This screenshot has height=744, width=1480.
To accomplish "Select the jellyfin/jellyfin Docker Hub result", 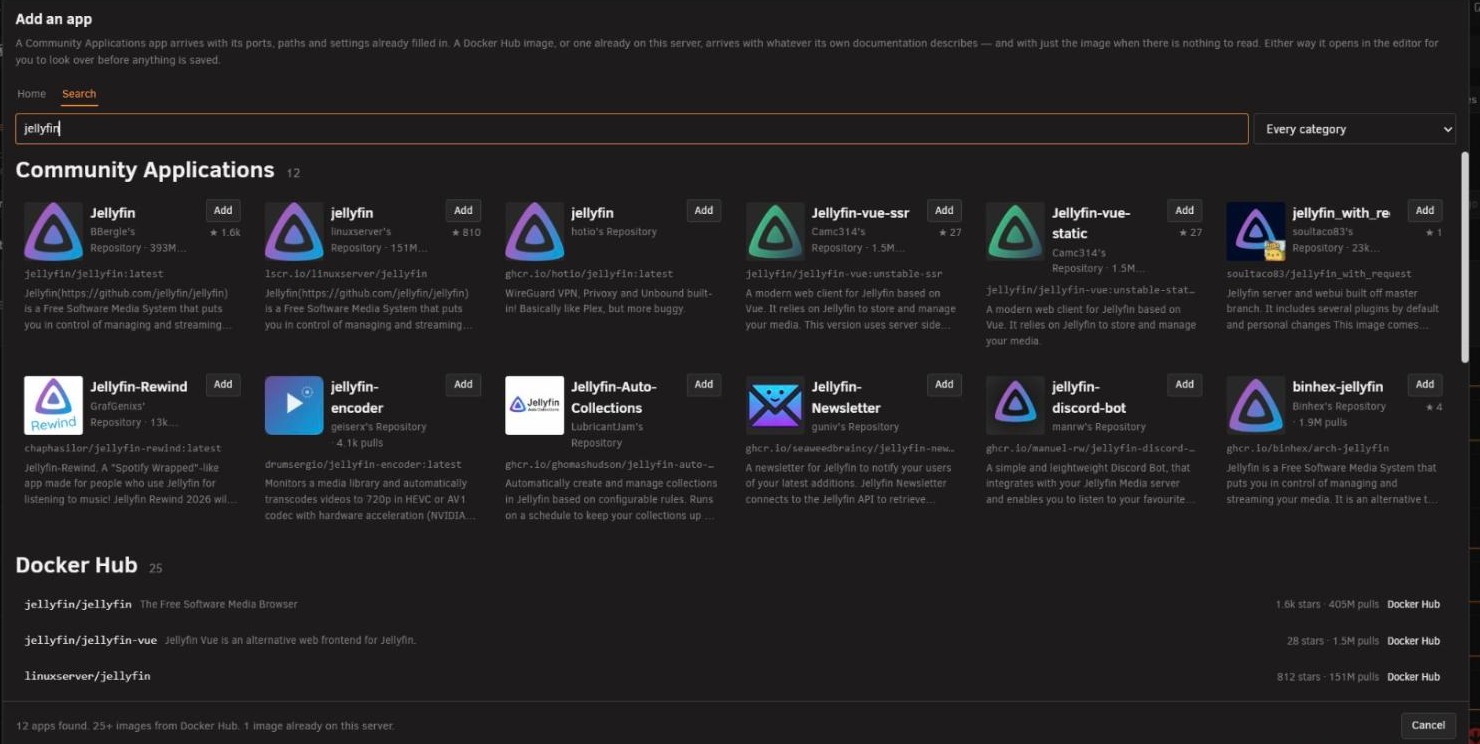I will (x=732, y=604).
